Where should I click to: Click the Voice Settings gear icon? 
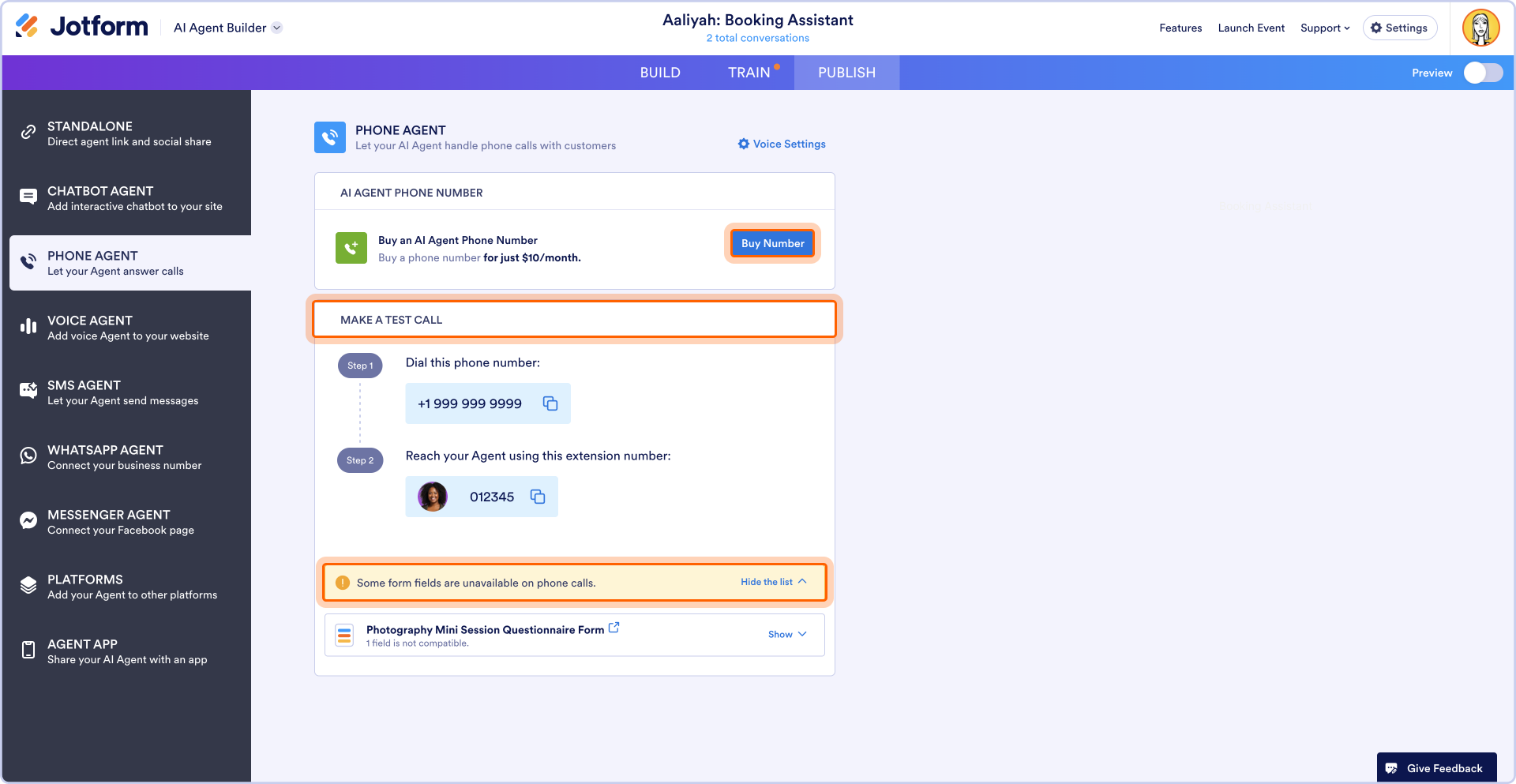[743, 144]
